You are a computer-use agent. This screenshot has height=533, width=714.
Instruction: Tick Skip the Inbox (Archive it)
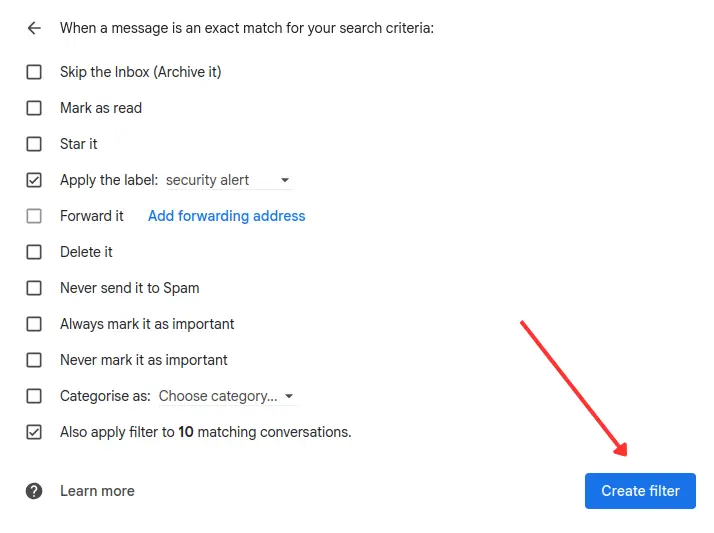point(34,72)
